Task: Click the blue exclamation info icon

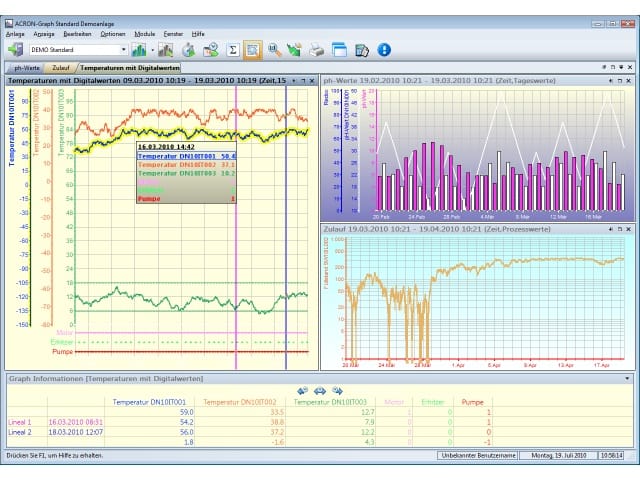Action: pos(384,50)
